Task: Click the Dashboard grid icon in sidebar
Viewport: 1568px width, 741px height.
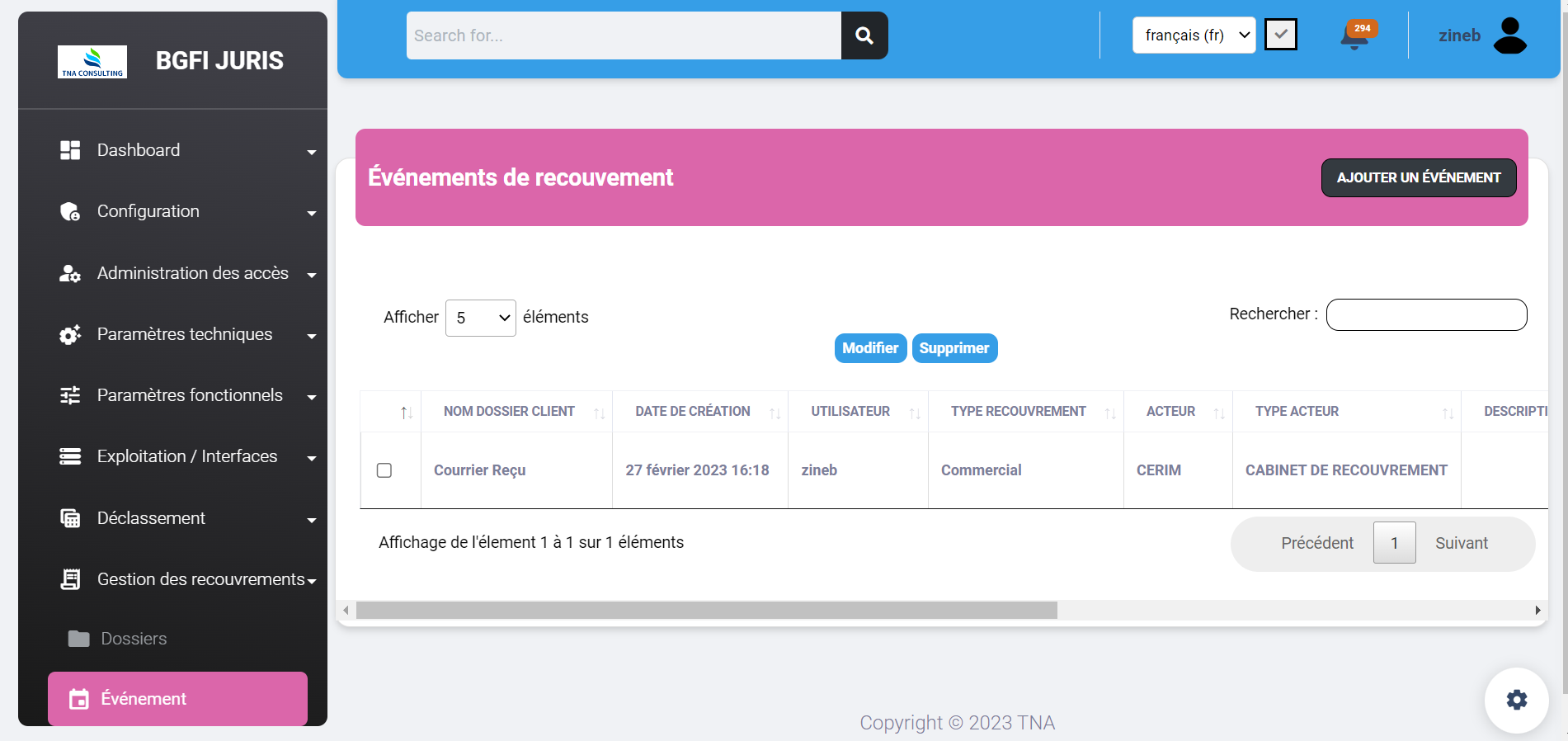Action: click(70, 150)
